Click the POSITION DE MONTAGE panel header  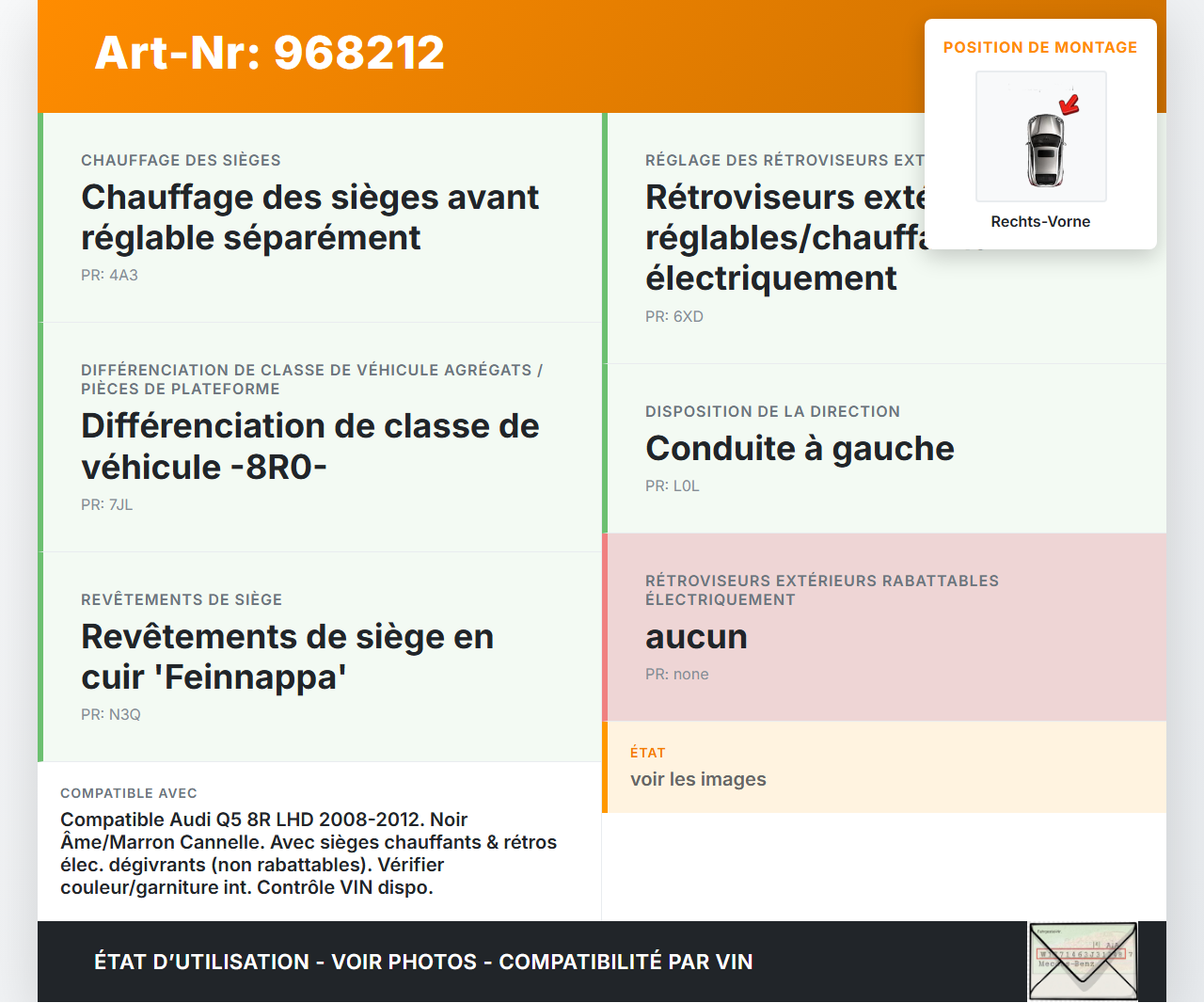(1040, 47)
